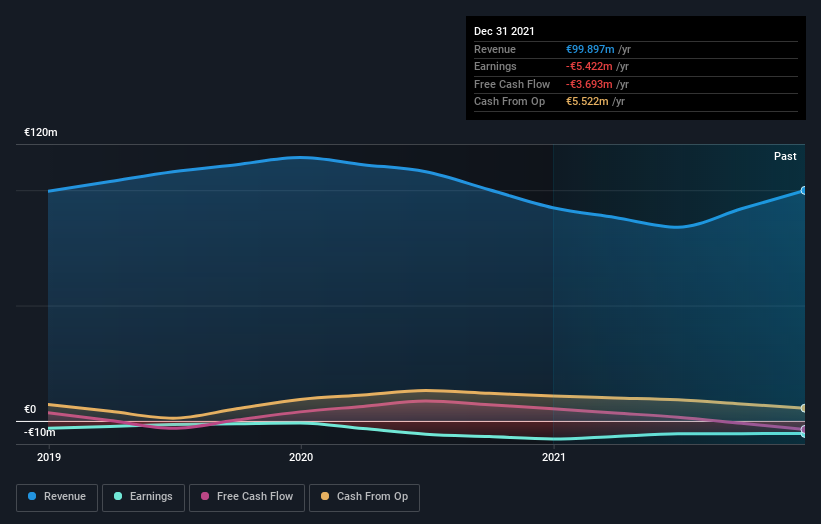
Task: Click the €99.897m revenue value
Action: (x=590, y=49)
